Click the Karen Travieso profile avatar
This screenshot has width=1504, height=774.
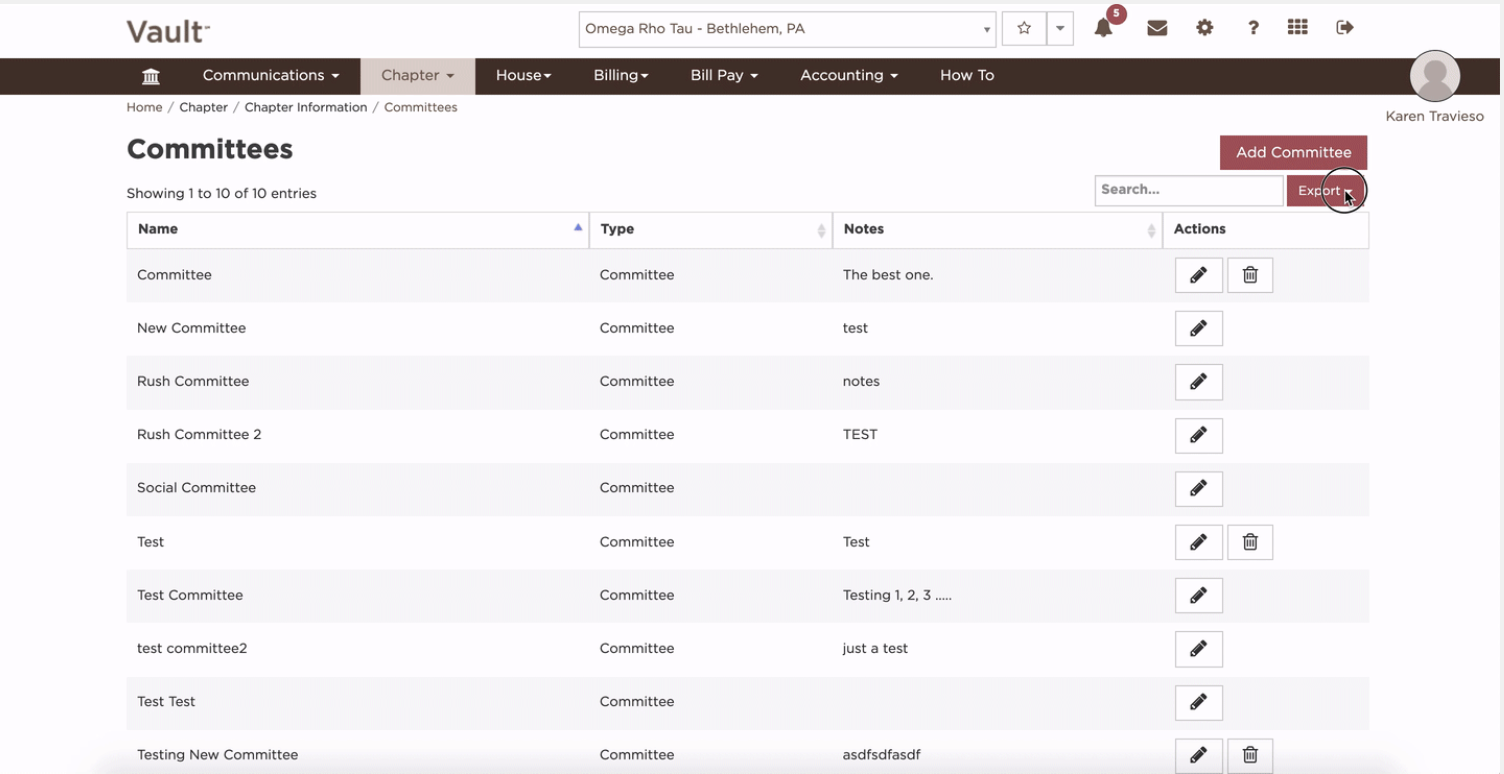[1435, 76]
